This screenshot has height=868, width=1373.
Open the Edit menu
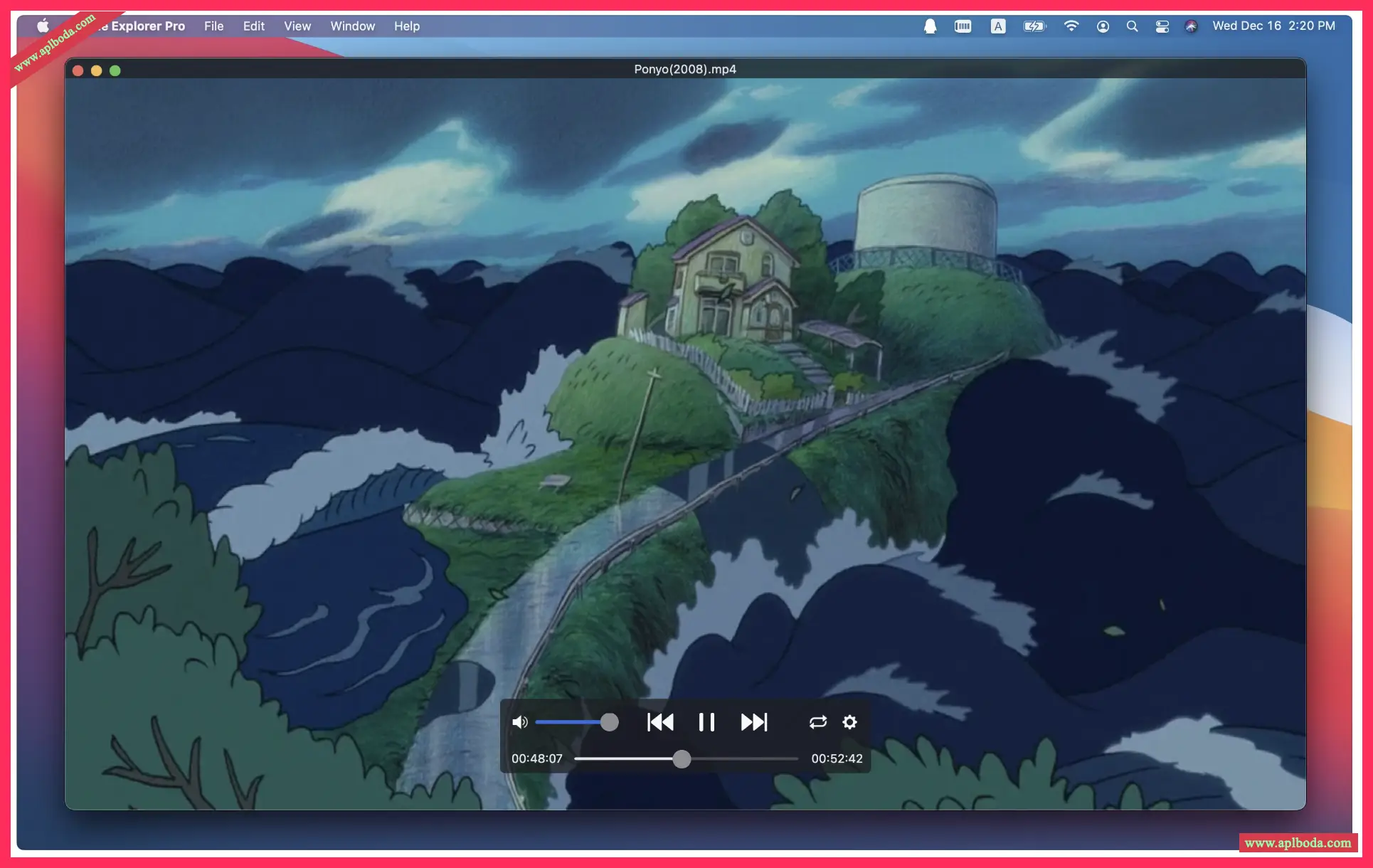click(254, 26)
